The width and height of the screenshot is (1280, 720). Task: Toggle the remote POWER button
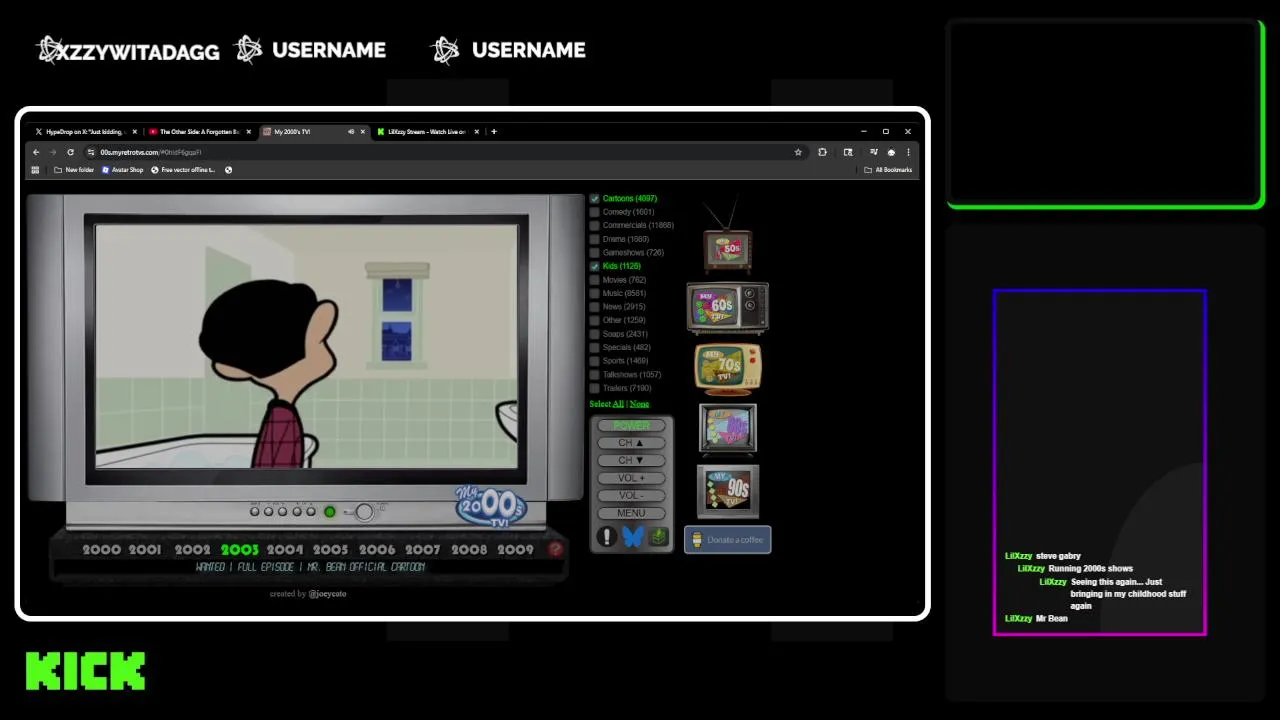(x=631, y=426)
